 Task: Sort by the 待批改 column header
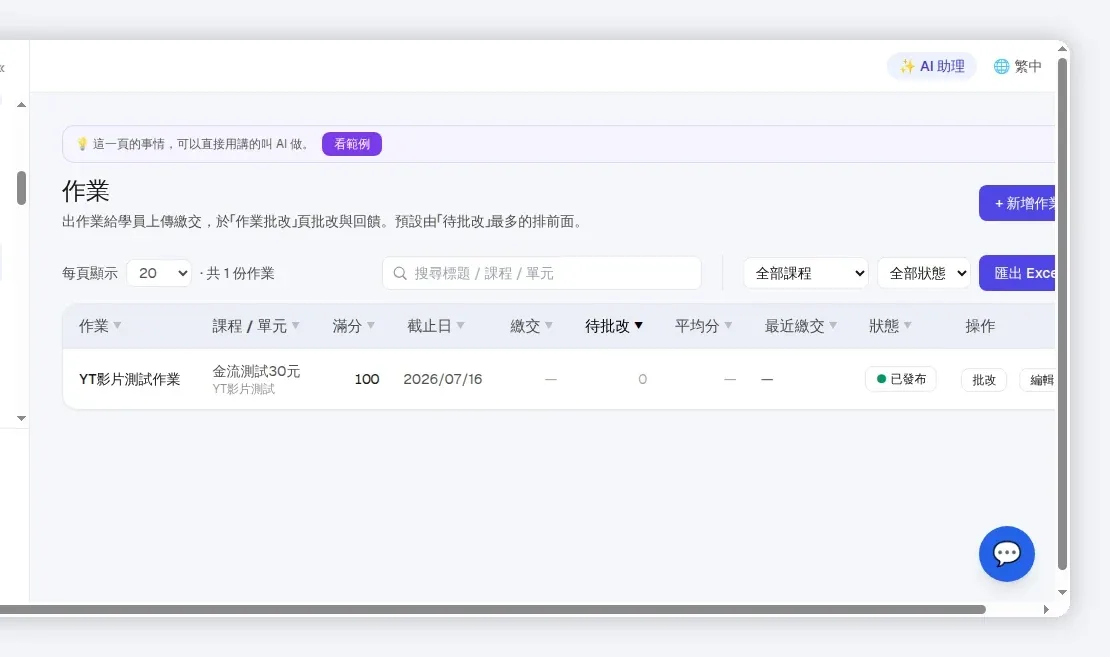pyautogui.click(x=614, y=326)
